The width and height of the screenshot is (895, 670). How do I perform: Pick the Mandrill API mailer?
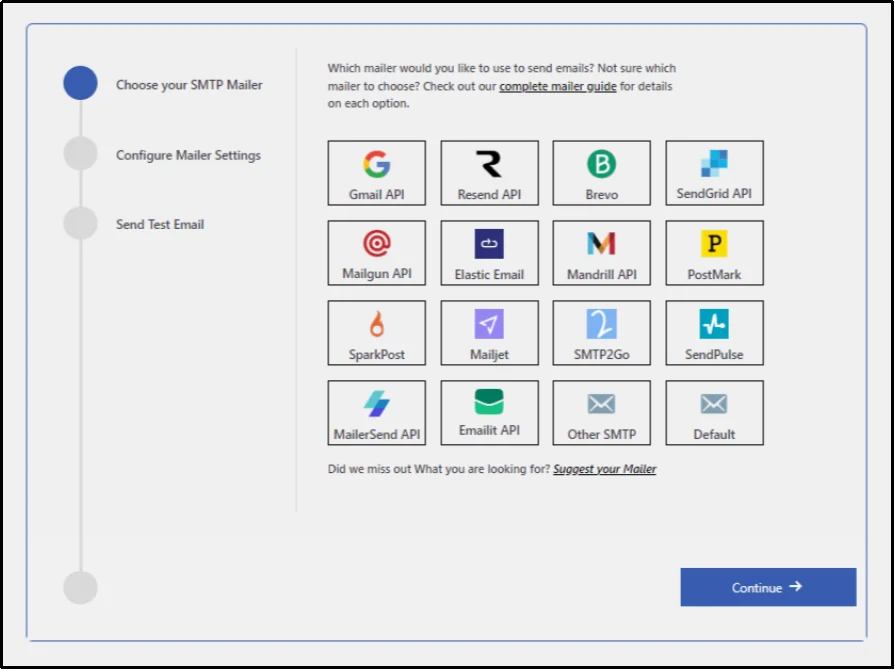(601, 252)
